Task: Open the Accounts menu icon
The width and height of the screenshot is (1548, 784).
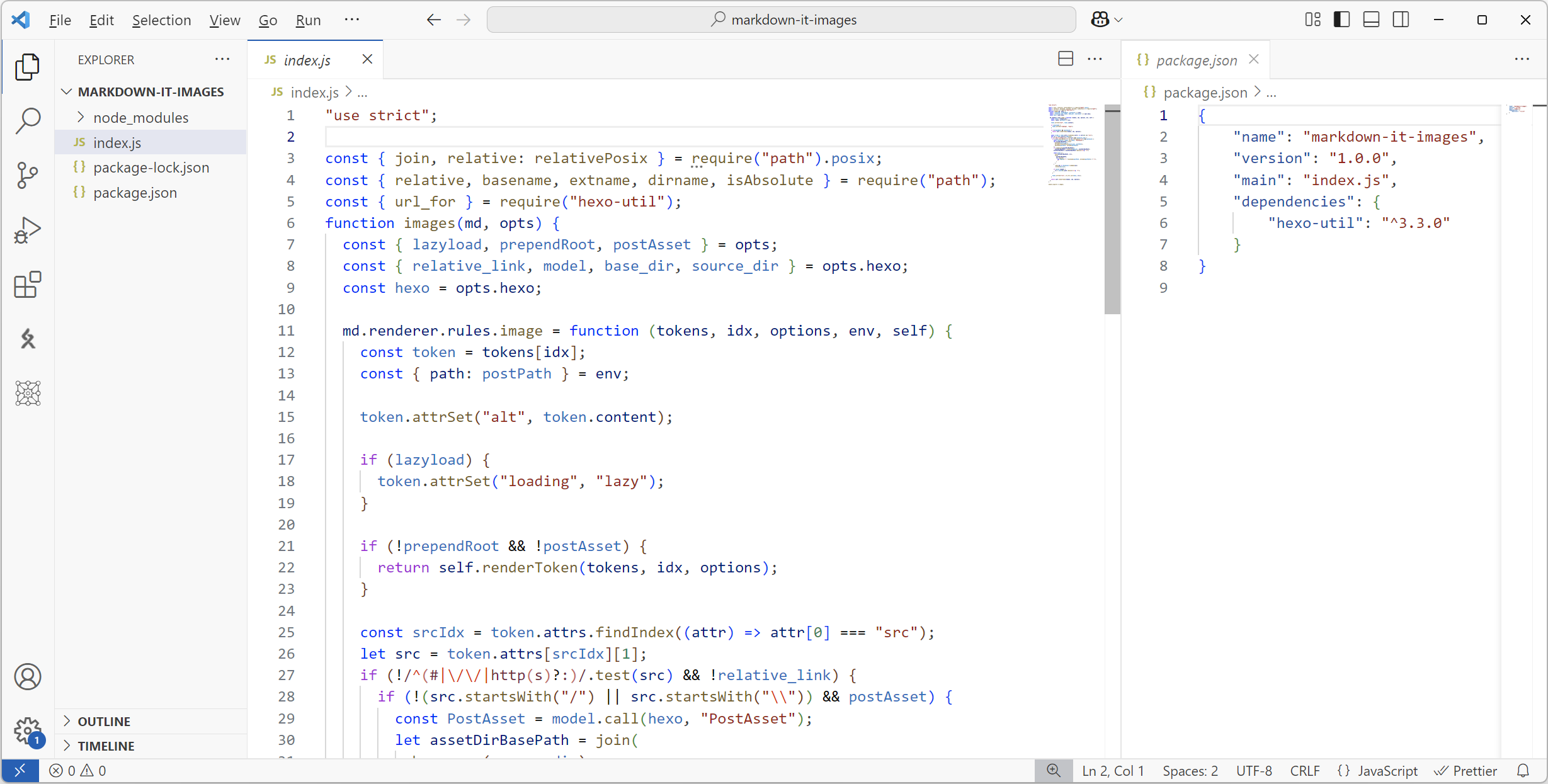Action: pos(28,677)
